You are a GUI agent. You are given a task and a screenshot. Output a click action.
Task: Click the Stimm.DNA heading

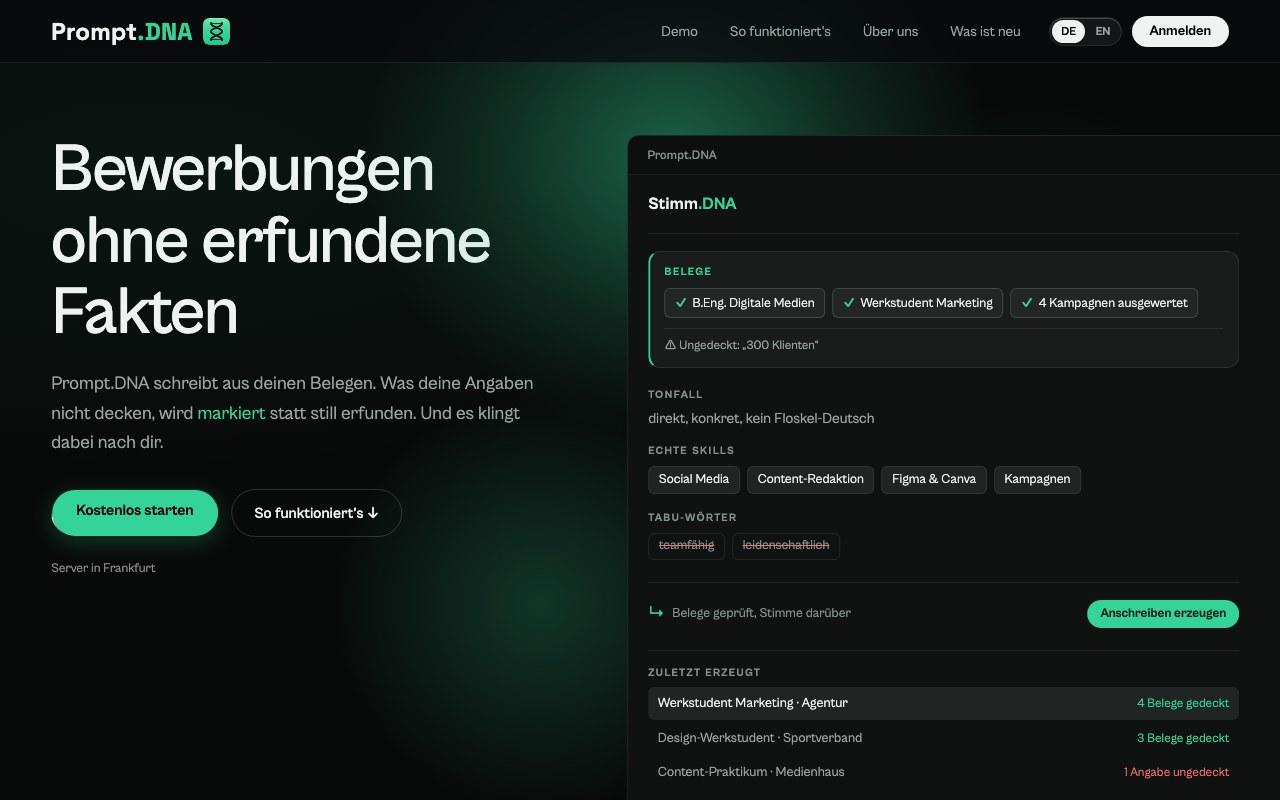692,203
